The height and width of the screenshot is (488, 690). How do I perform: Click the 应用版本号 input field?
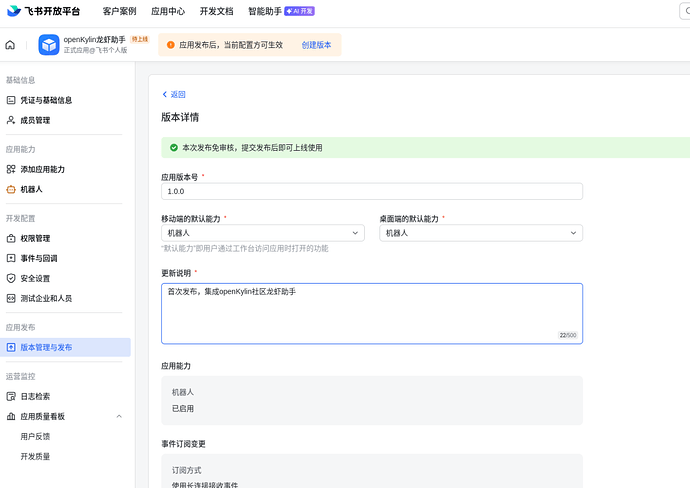pyautogui.click(x=371, y=191)
